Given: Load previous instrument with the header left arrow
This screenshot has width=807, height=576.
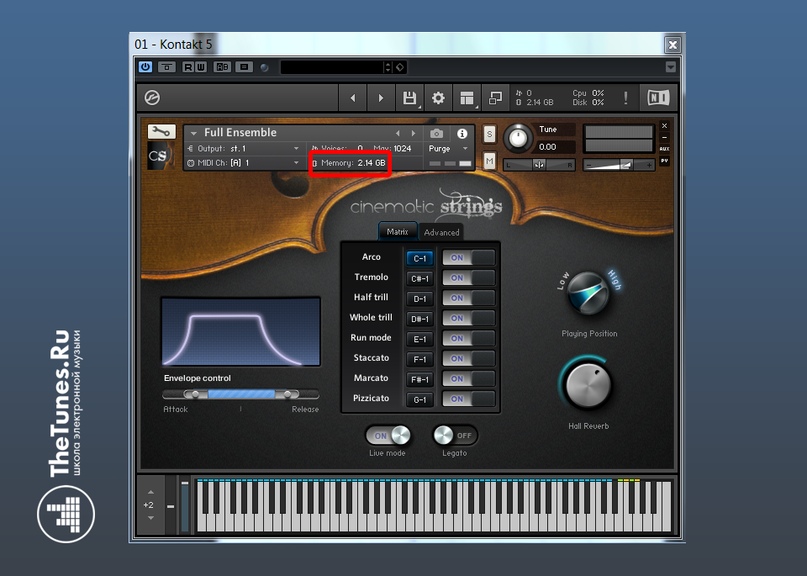Looking at the screenshot, I should (397, 133).
